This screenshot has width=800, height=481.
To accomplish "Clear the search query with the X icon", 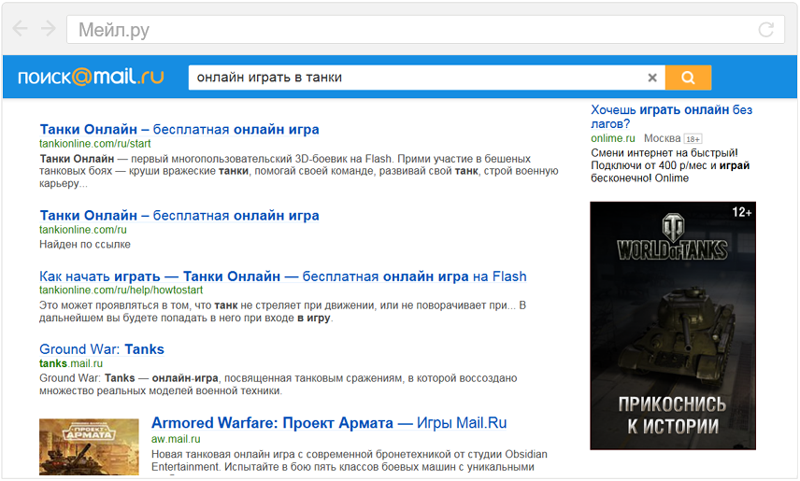I will click(652, 78).
